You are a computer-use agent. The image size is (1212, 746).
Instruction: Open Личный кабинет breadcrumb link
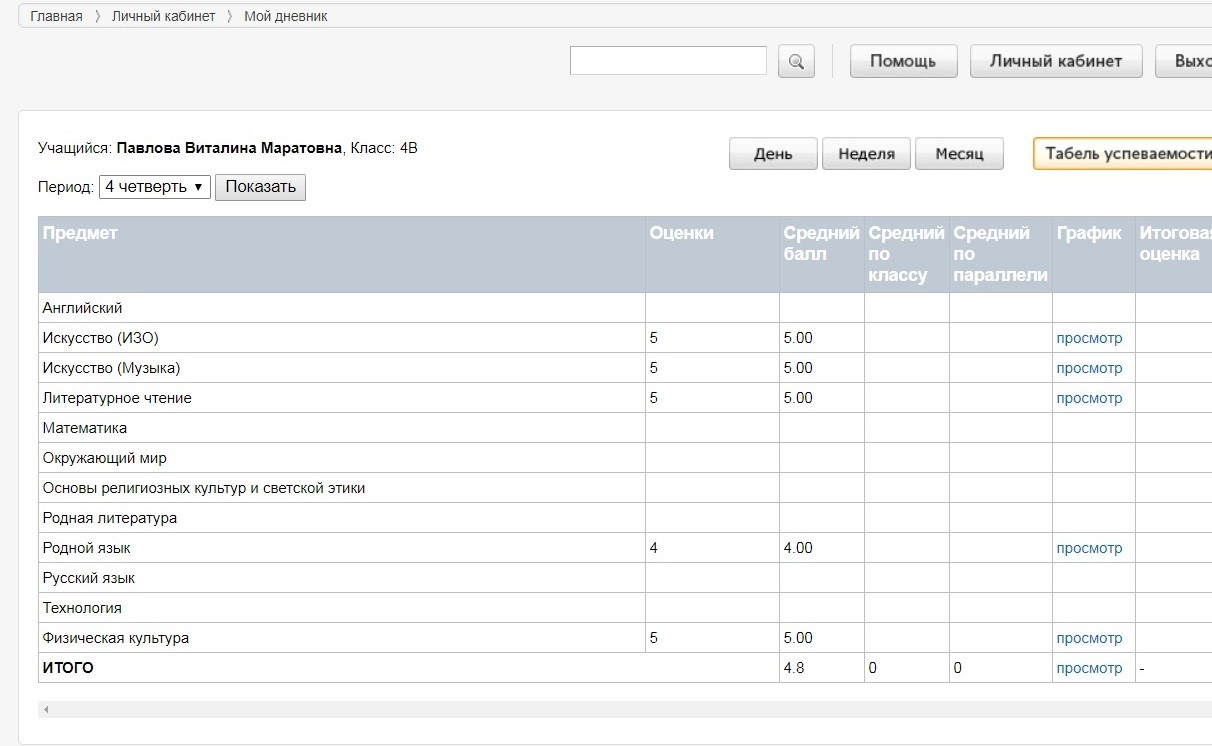163,16
